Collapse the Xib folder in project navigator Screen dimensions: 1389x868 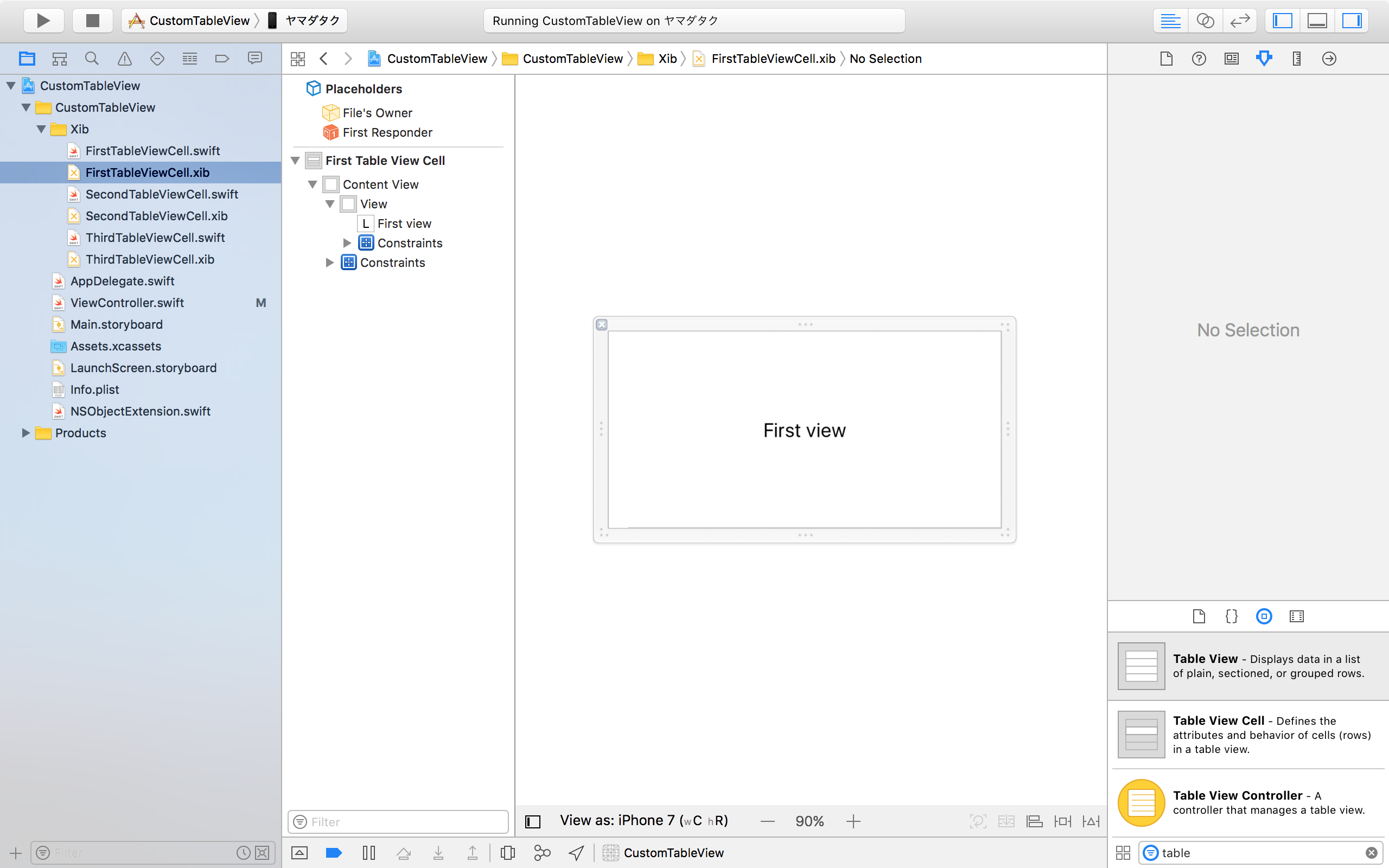pyautogui.click(x=41, y=129)
